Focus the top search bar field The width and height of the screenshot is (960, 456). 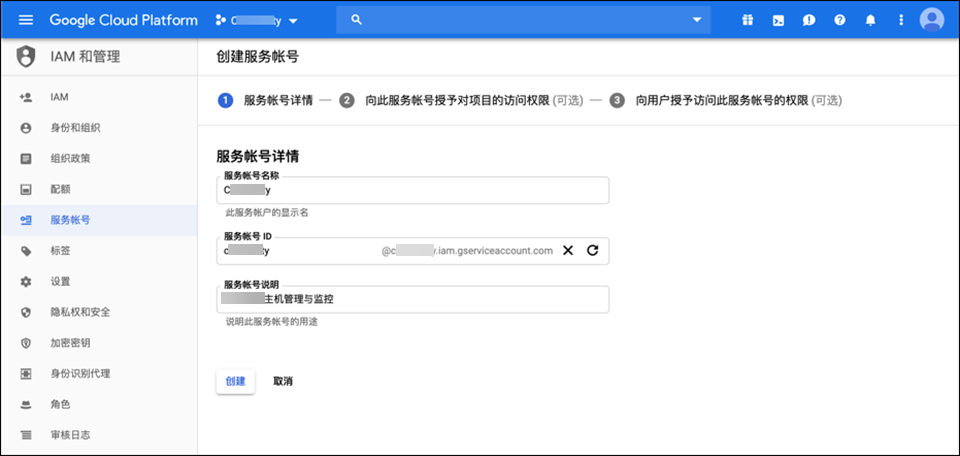pos(523,20)
